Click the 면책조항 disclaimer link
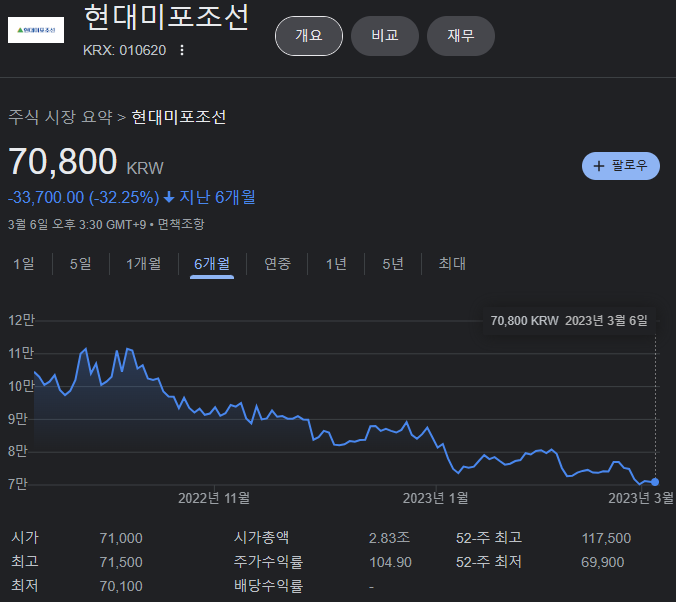676x602 pixels. click(181, 224)
